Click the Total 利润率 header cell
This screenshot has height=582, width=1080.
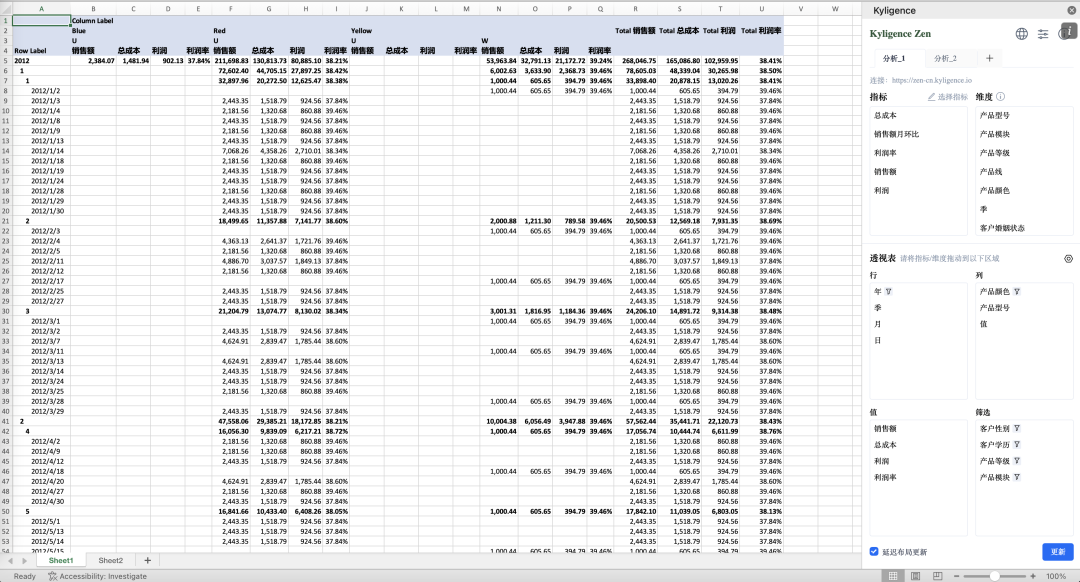[761, 30]
